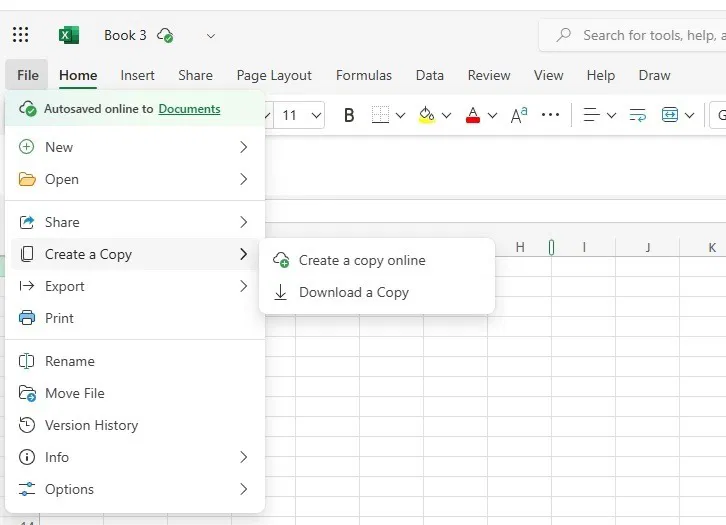726x525 pixels.
Task: Expand the merge options arrow
Action: [x=689, y=115]
